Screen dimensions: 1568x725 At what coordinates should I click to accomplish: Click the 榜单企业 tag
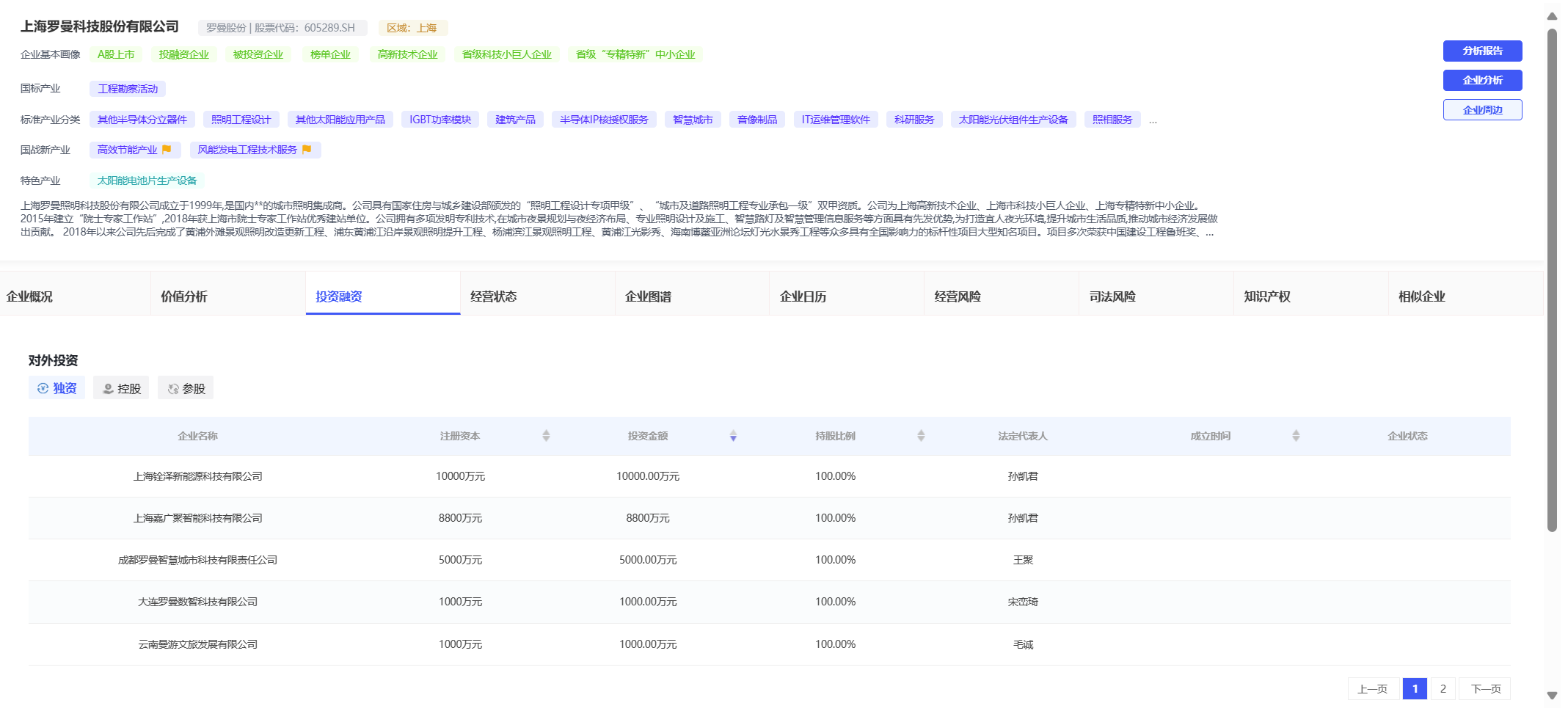coord(330,54)
